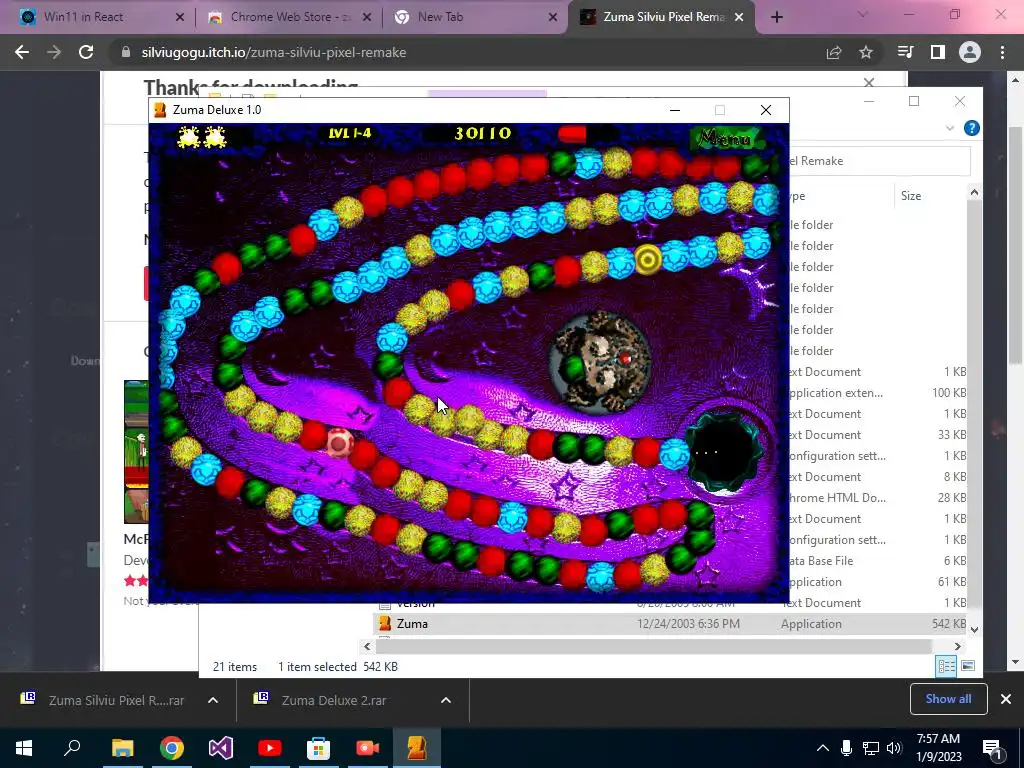Open File Explorer from taskbar
The width and height of the screenshot is (1024, 768).
pos(122,748)
